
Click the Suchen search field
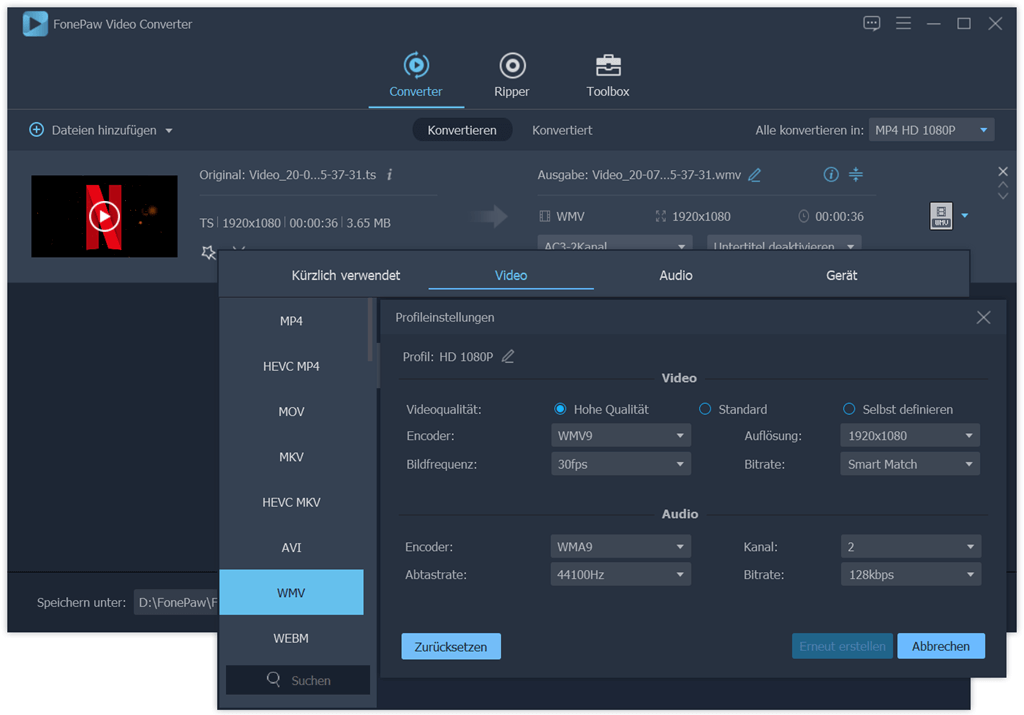[298, 680]
